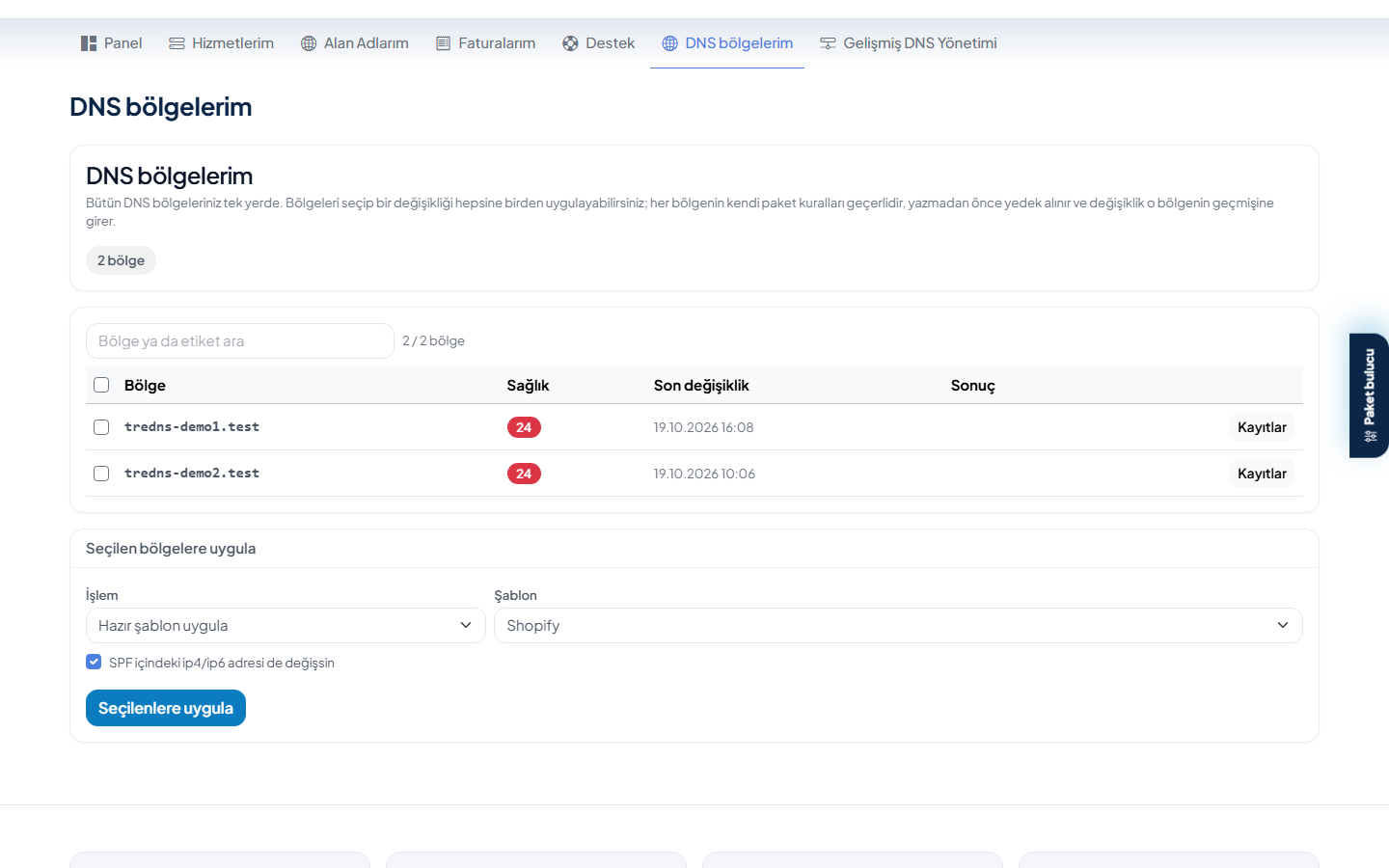Click the date 19.10.2026 16:08

703,427
